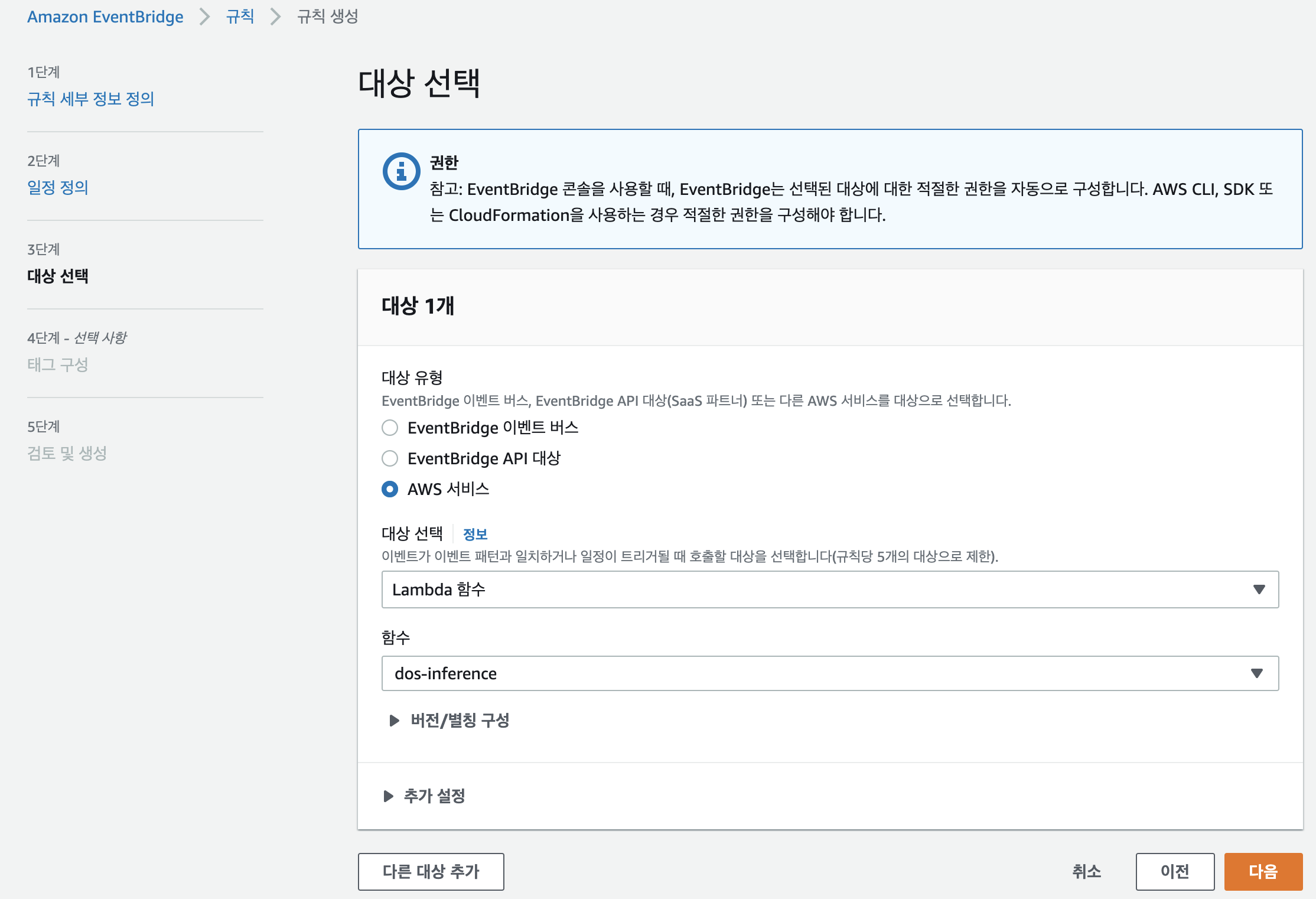Open the dos-inference function dropdown
Screen dimensions: 1316x899
[x=830, y=673]
